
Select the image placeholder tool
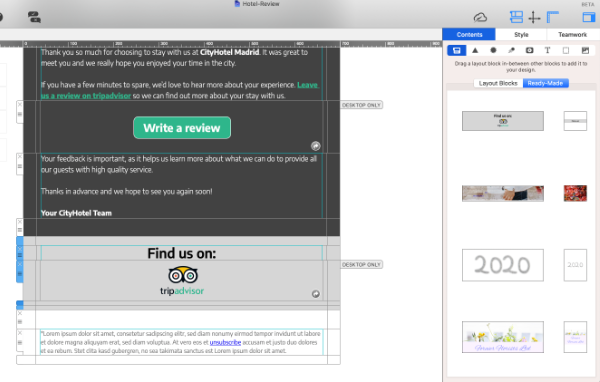tap(585, 51)
